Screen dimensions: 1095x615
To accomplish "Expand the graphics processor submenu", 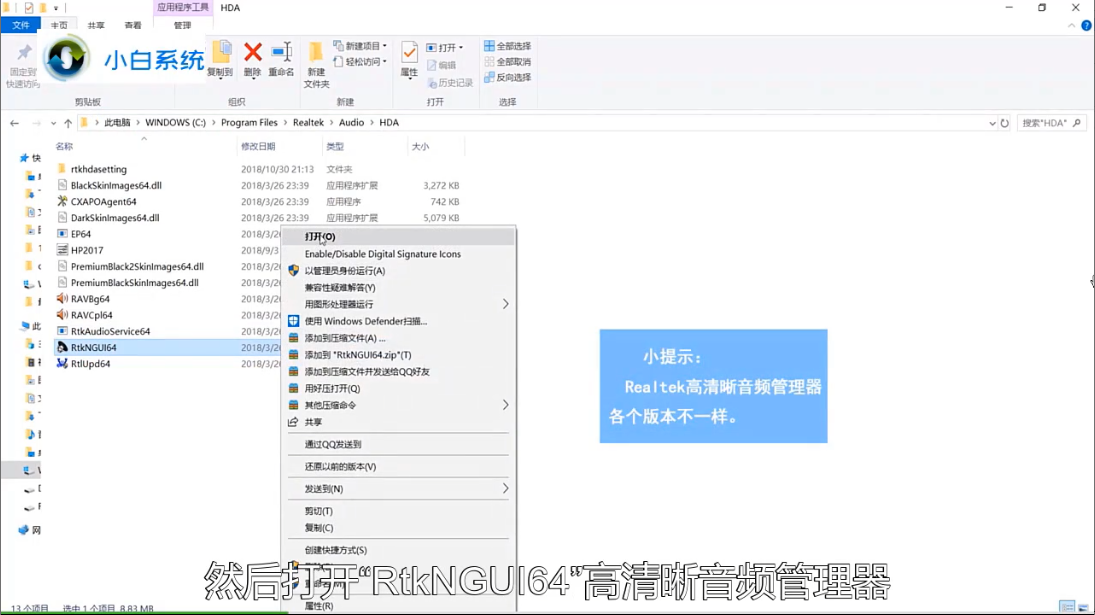I will [505, 304].
